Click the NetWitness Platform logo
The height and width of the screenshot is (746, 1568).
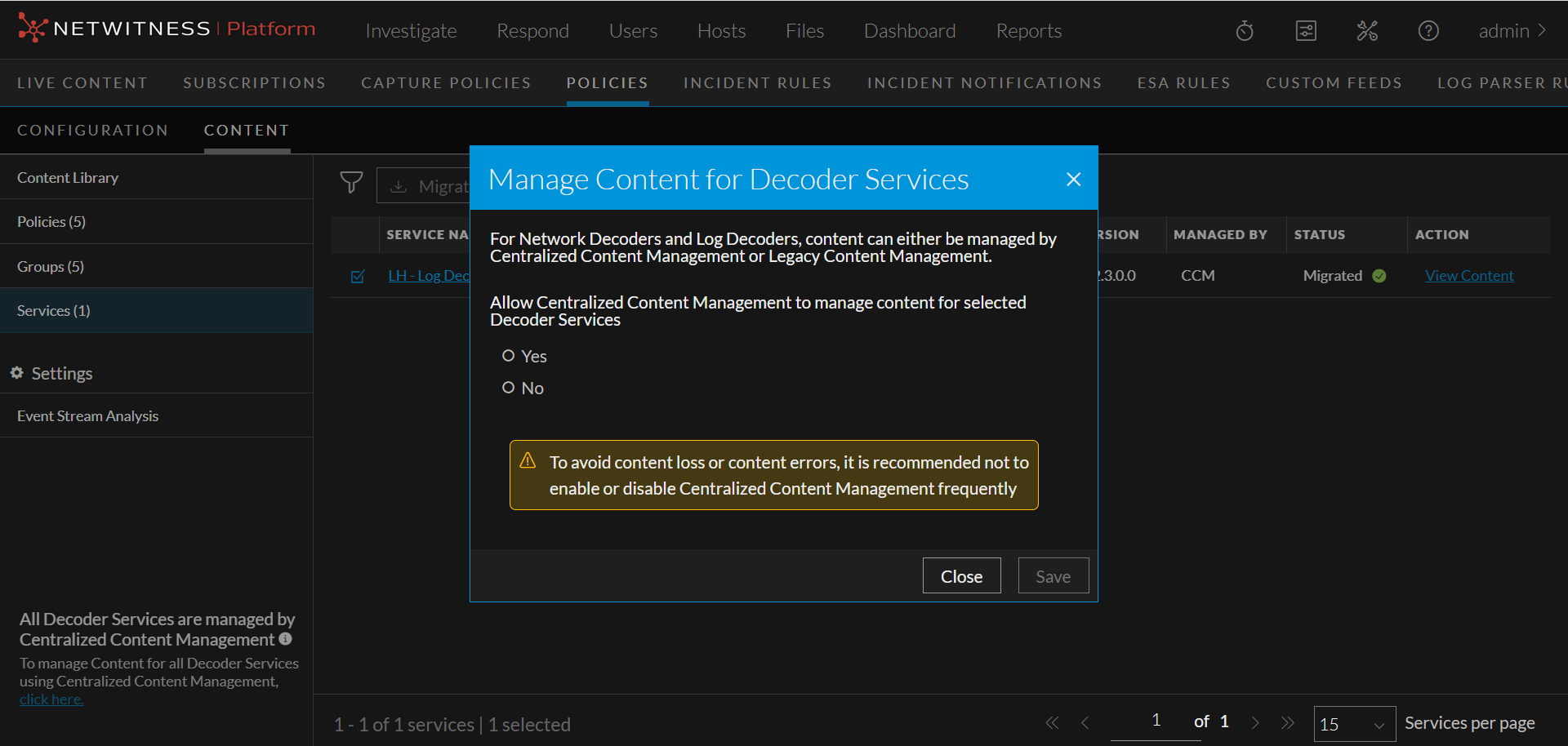coord(166,29)
